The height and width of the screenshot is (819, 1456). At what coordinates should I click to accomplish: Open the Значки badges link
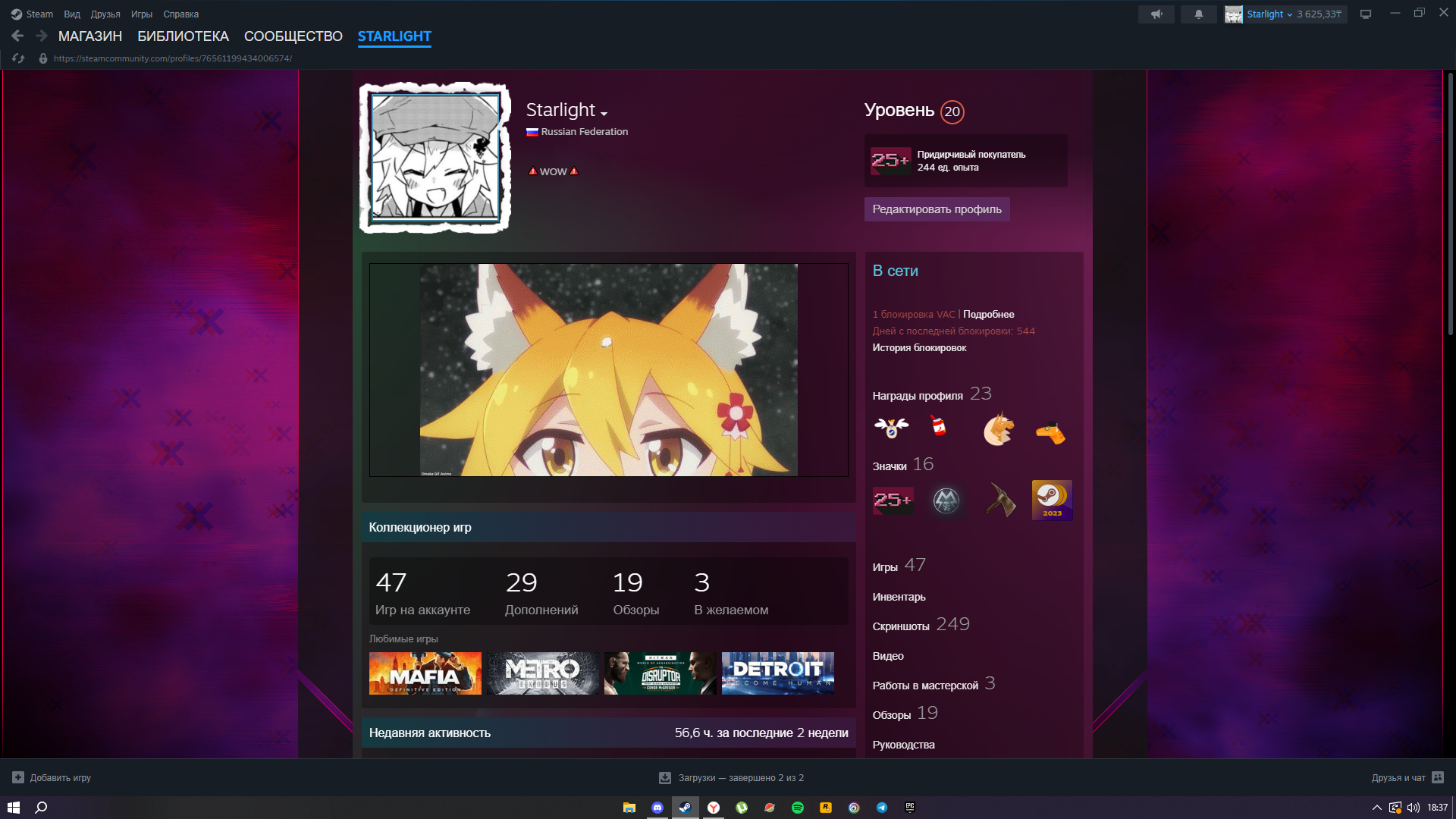pyautogui.click(x=890, y=466)
